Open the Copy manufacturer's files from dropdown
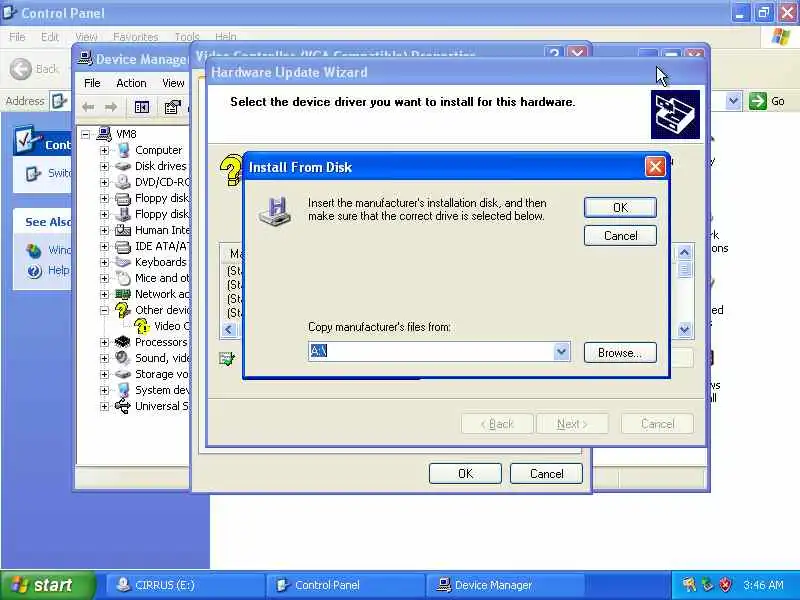This screenshot has width=800, height=600. (x=561, y=352)
